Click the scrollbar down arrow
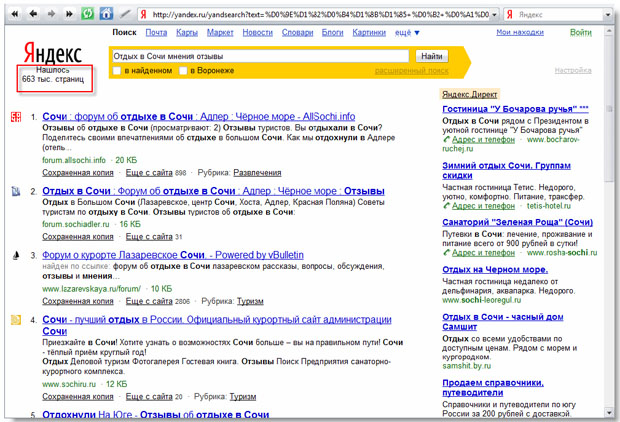Screen dimensions: 620x422 point(609,413)
